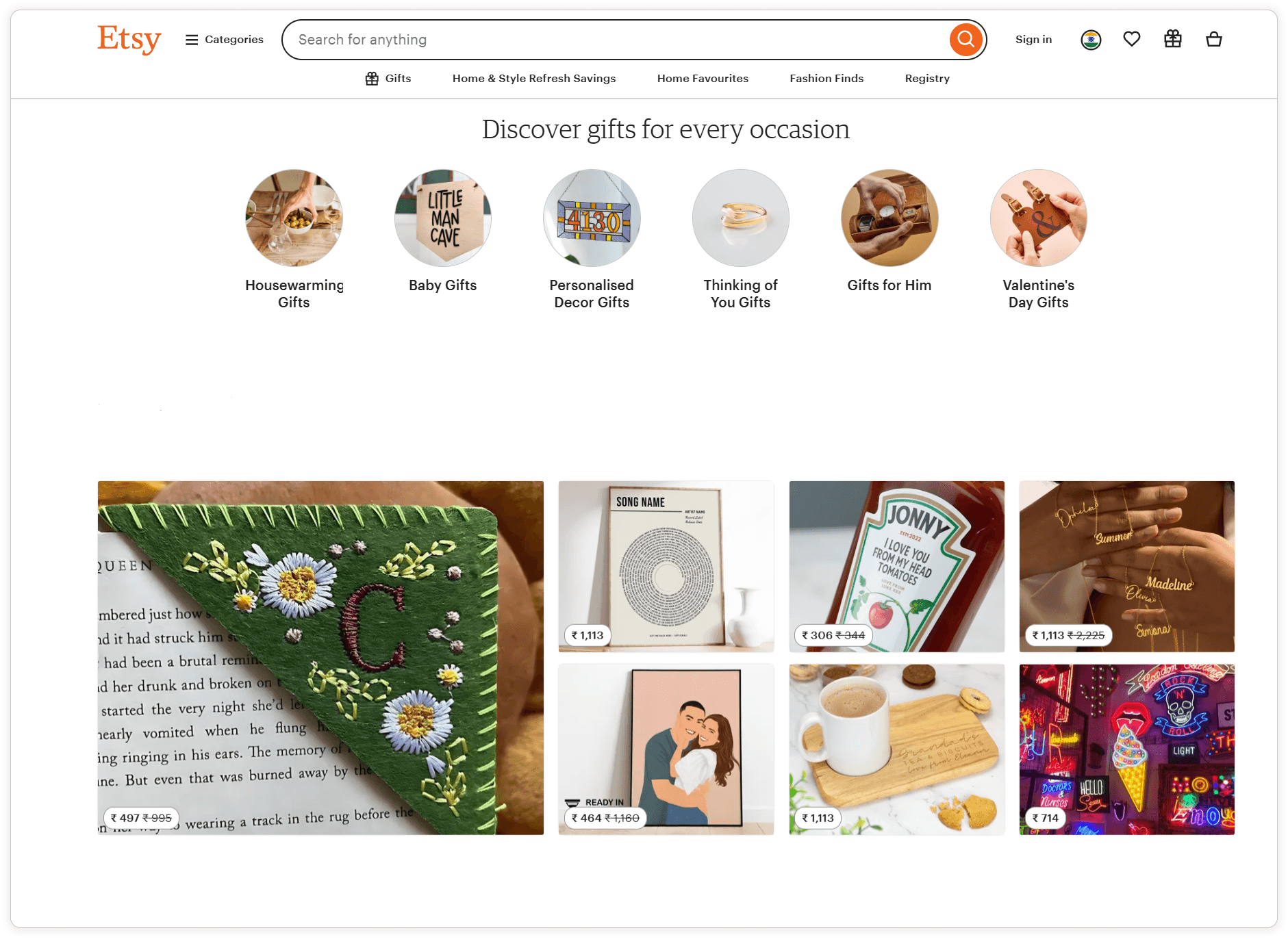Click the orange search magnifier button
The height and width of the screenshot is (939, 1288).
click(965, 40)
